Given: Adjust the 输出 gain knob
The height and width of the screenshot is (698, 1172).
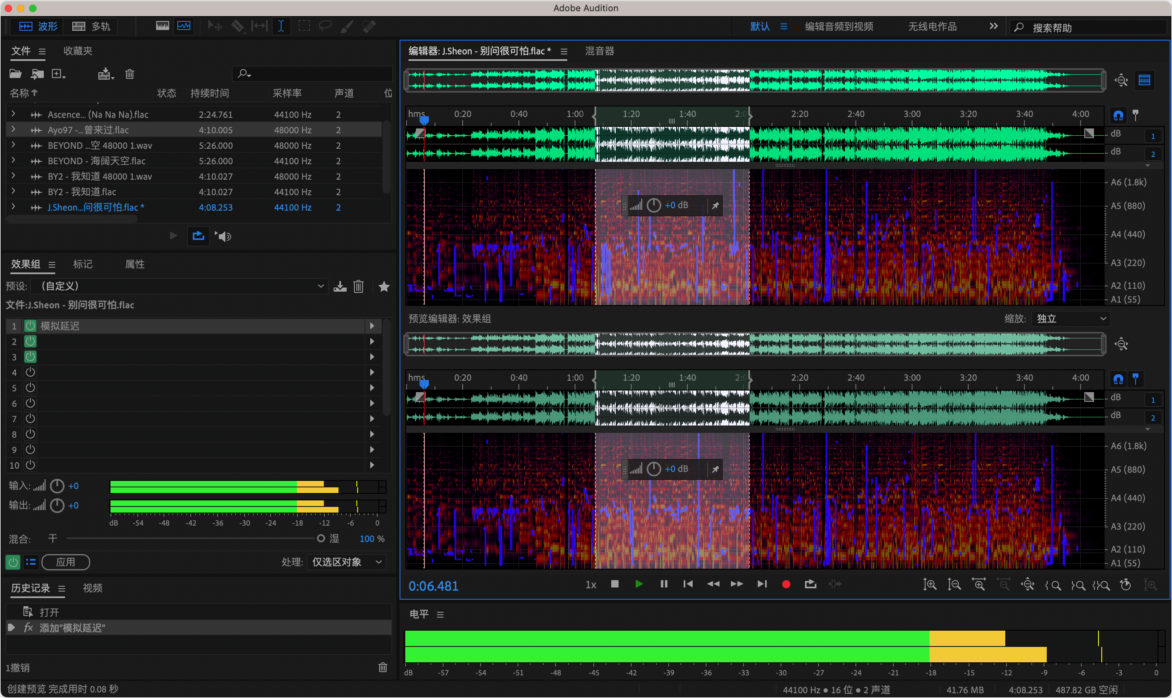Looking at the screenshot, I should 57,505.
